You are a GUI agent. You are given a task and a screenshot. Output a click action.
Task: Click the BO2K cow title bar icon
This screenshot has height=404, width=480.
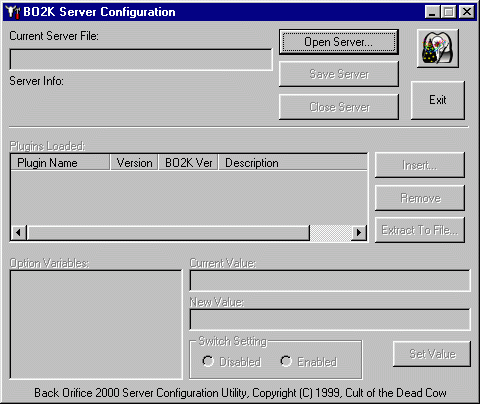tap(13, 12)
